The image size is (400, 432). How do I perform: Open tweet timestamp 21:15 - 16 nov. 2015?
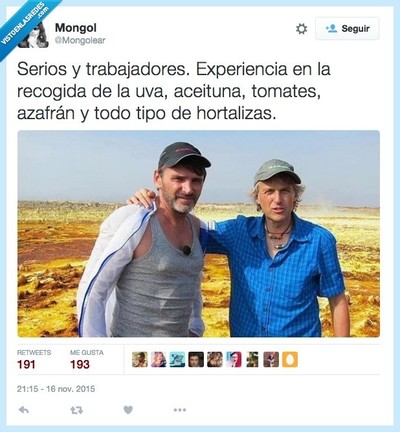tap(56, 389)
